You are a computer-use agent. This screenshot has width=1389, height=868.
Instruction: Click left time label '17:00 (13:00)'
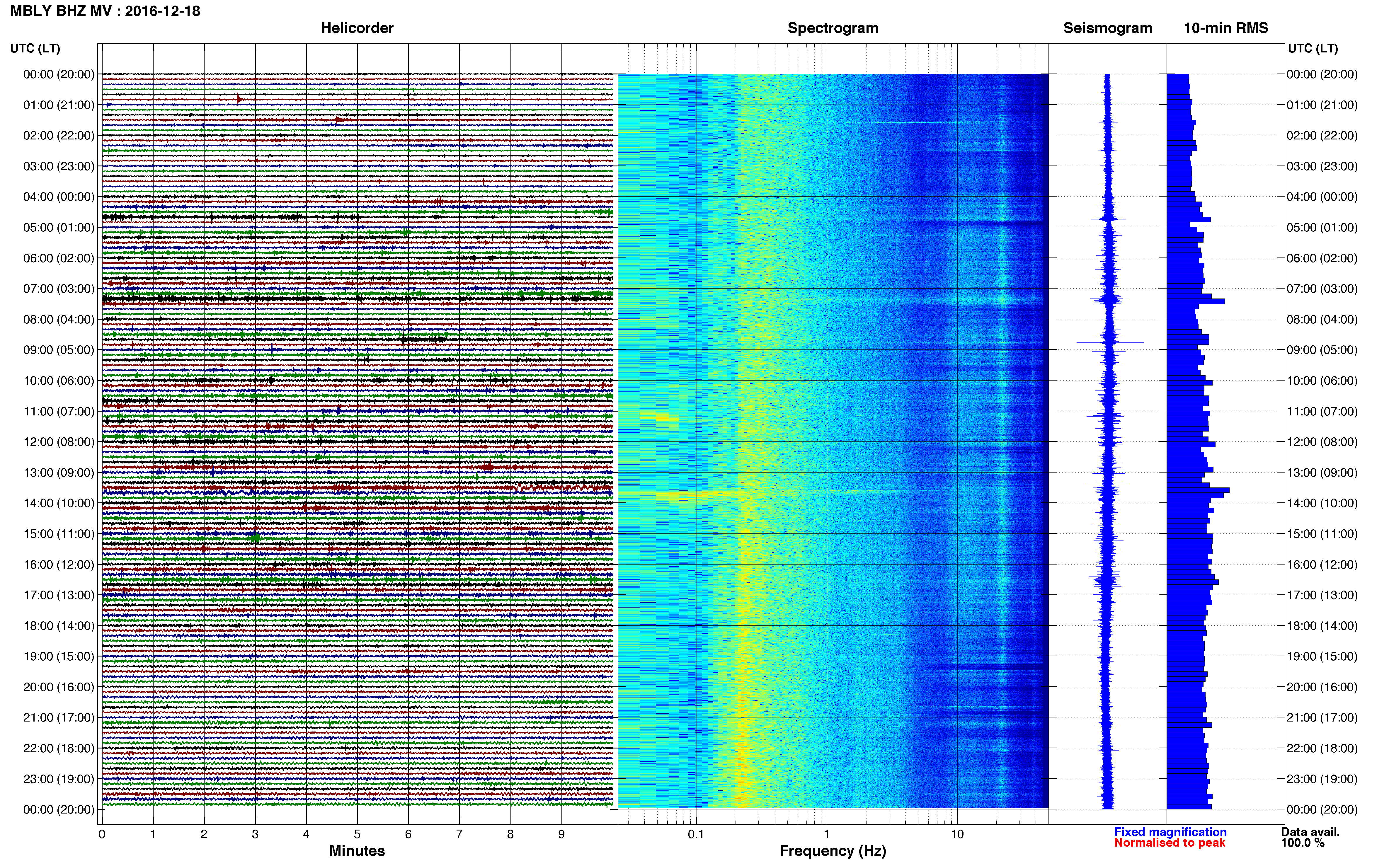click(59, 595)
